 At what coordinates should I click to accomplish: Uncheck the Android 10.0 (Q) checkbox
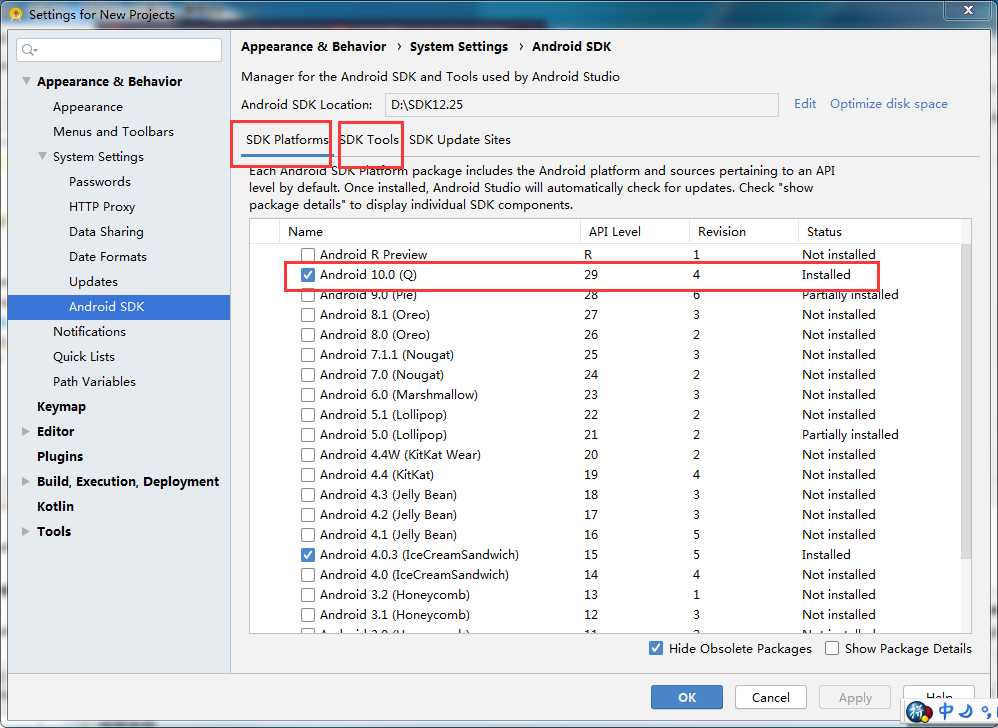[308, 275]
